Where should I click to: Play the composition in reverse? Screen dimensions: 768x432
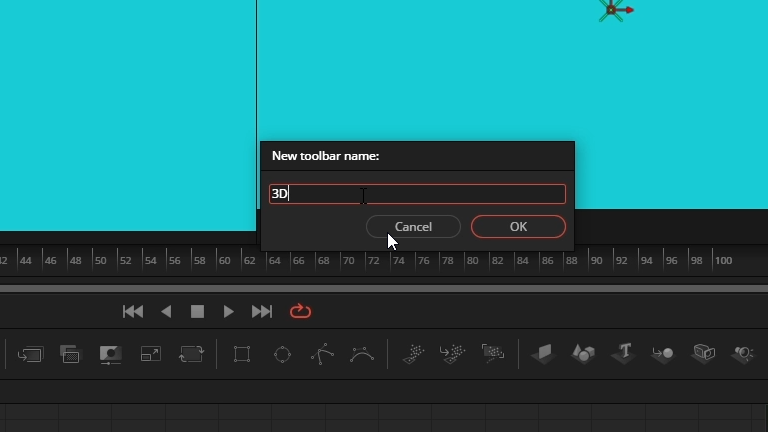(x=166, y=312)
